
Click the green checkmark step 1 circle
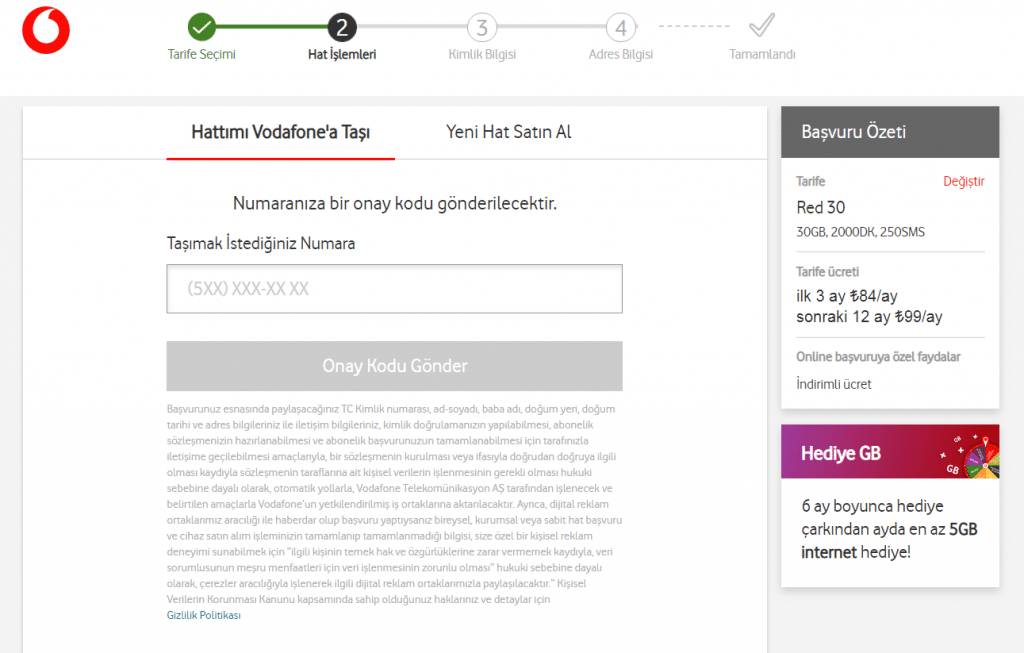(202, 27)
